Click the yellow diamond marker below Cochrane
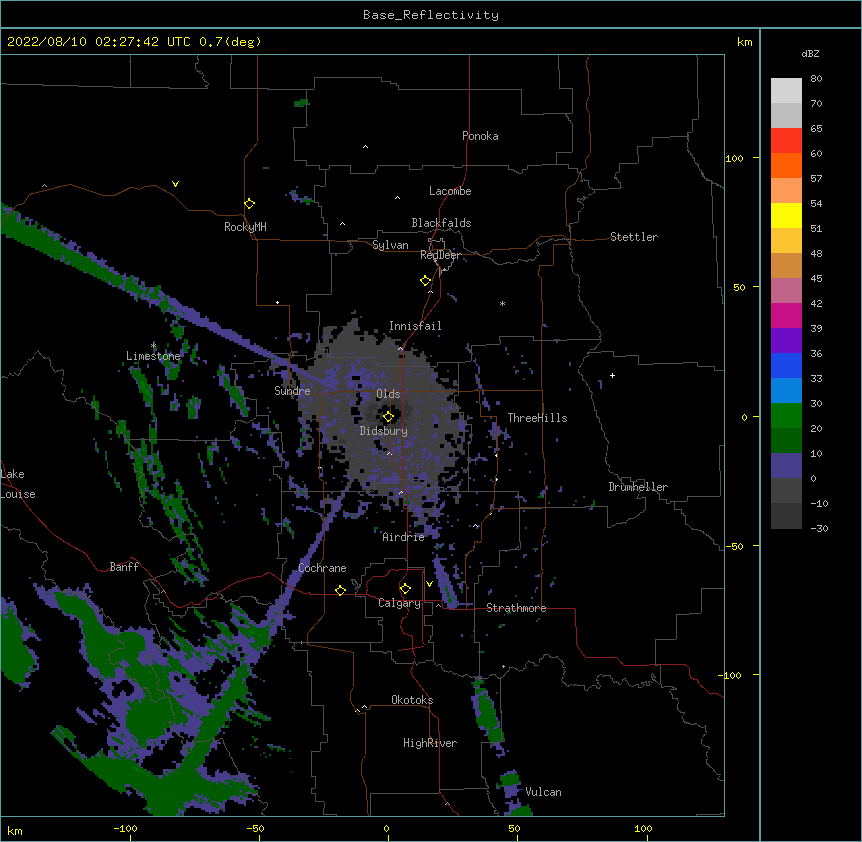 [x=340, y=590]
